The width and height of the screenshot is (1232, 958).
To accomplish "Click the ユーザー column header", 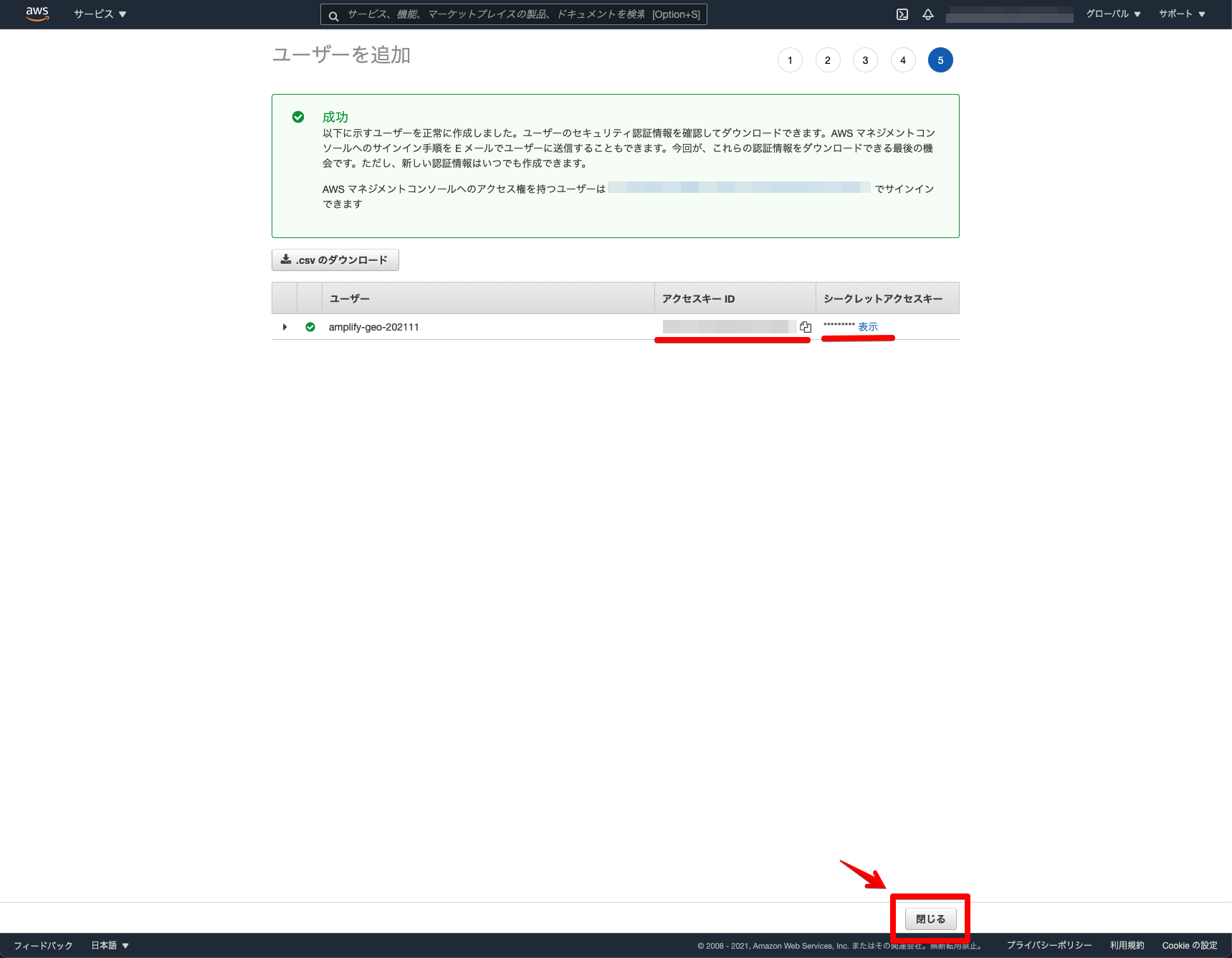I will [x=488, y=298].
